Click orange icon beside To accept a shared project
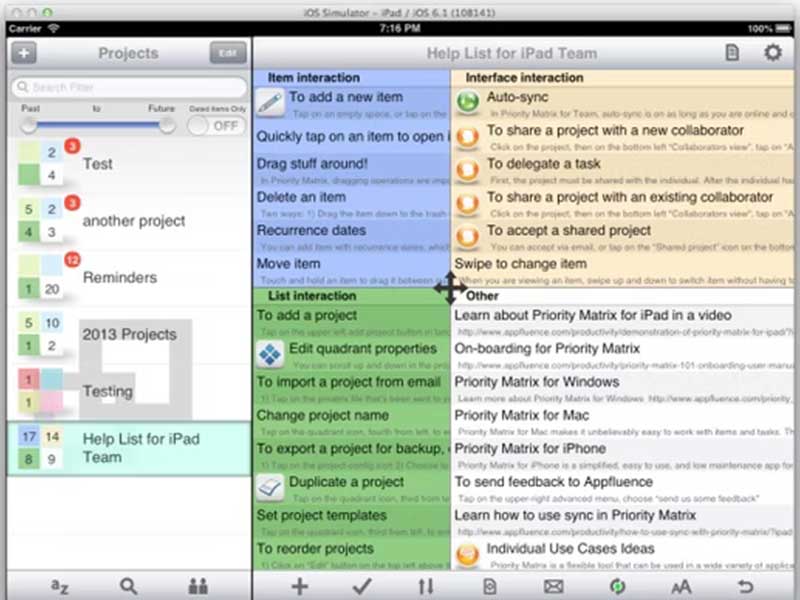Viewport: 800px width, 600px height. point(467,236)
